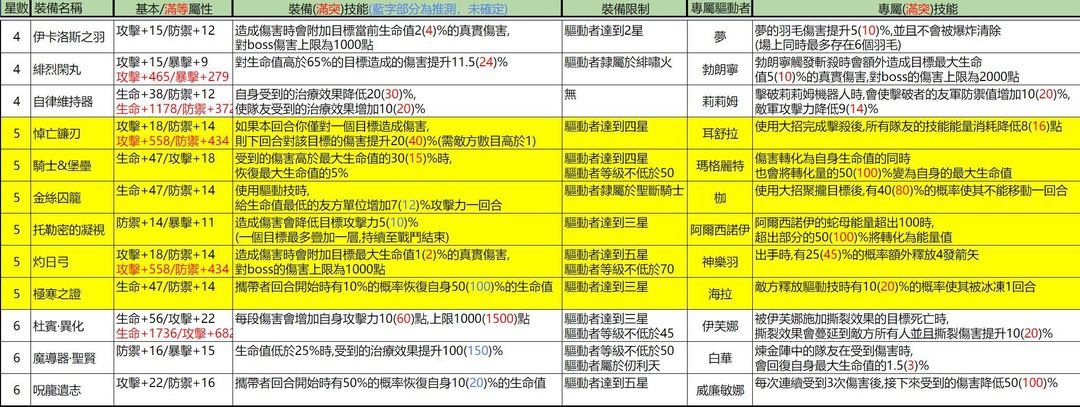Select the equipment skill cell of 極寒之證
Screen dimensions: 1080x407
397,294
